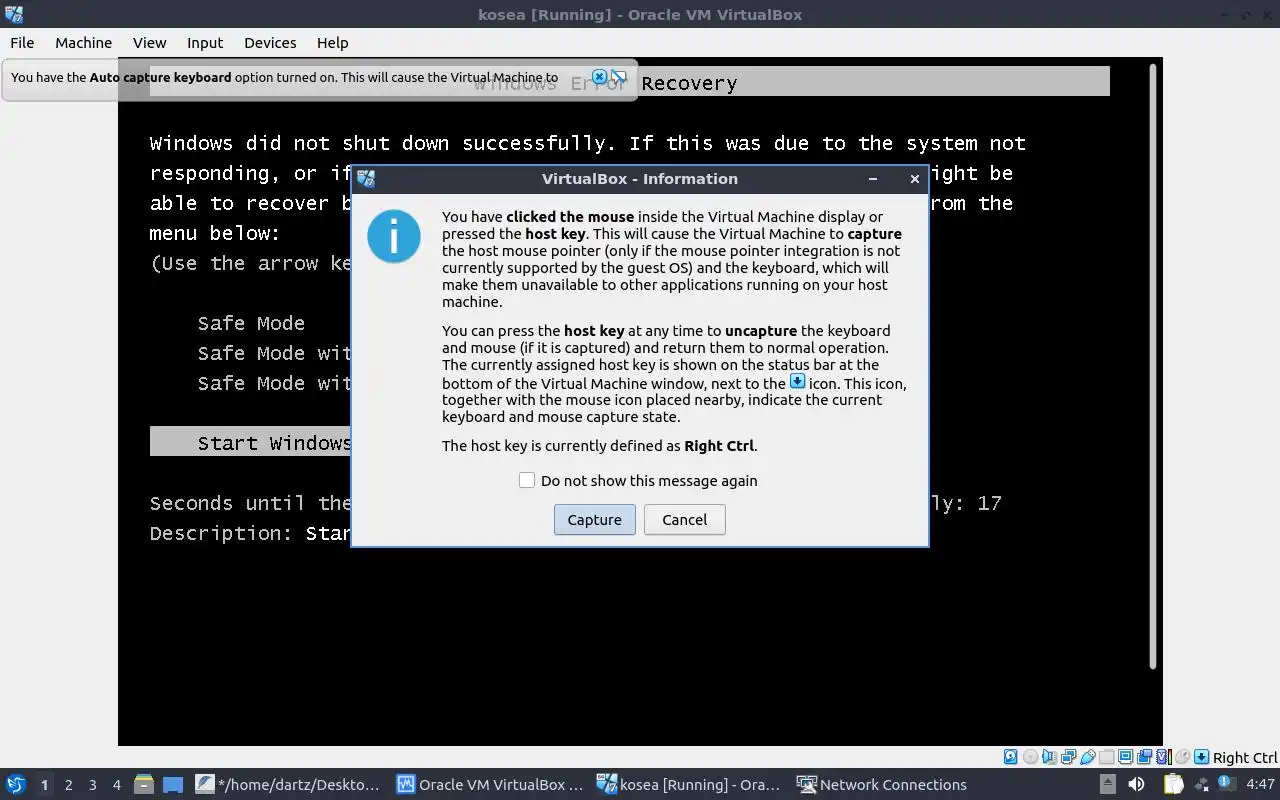Open the clipboard manager tray icon
This screenshot has height=800, width=1280.
click(1173, 784)
